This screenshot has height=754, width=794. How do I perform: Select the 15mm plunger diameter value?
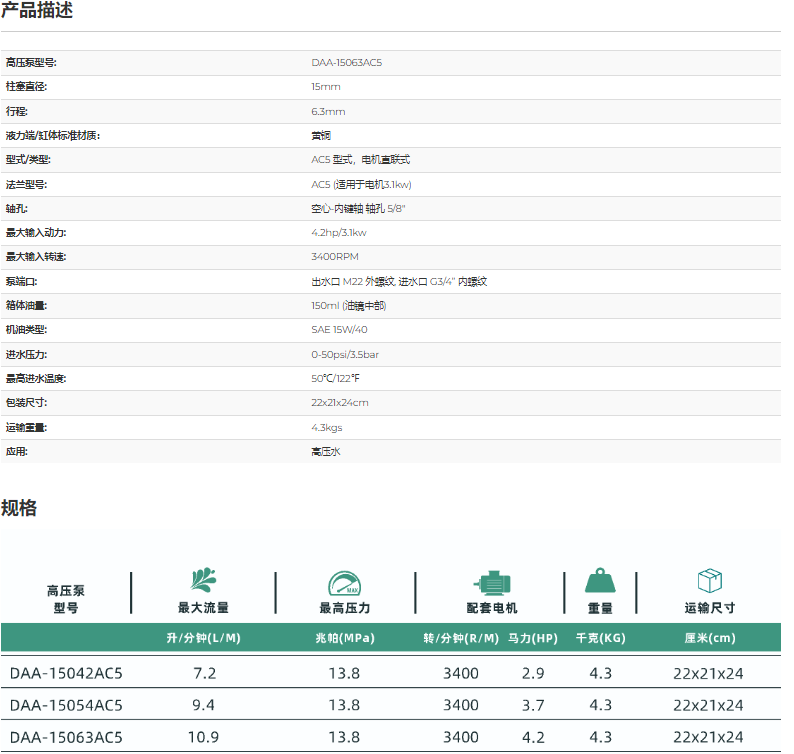click(326, 87)
